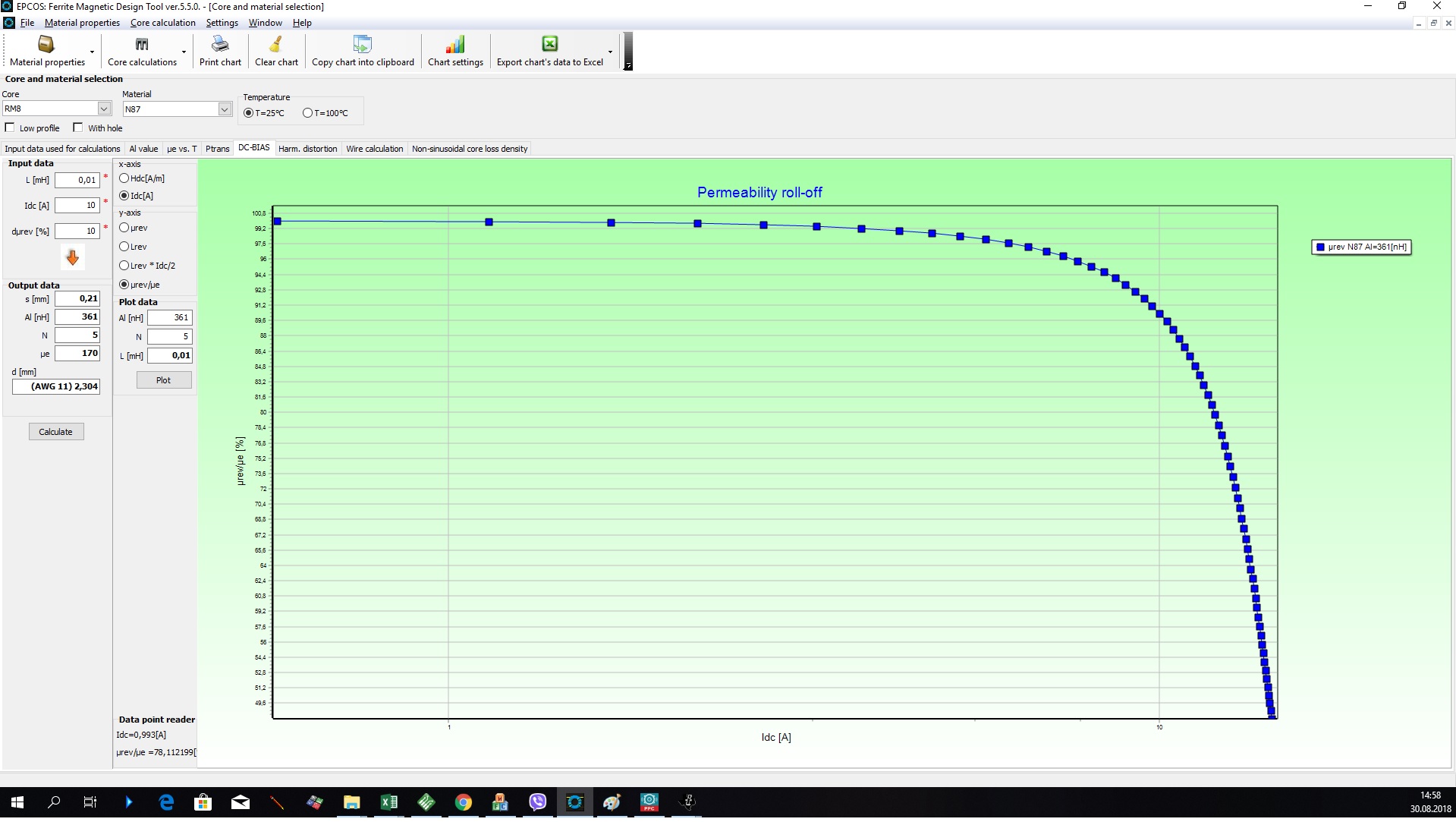Export chart's data to Excel icon
The image size is (1456, 822).
coord(550,44)
